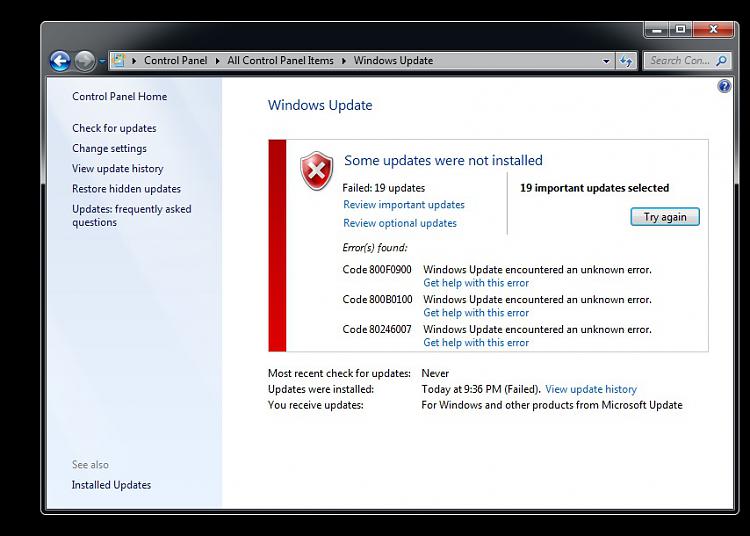750x536 pixels.
Task: Open Updates: frequently asked questions
Action: click(x=132, y=216)
